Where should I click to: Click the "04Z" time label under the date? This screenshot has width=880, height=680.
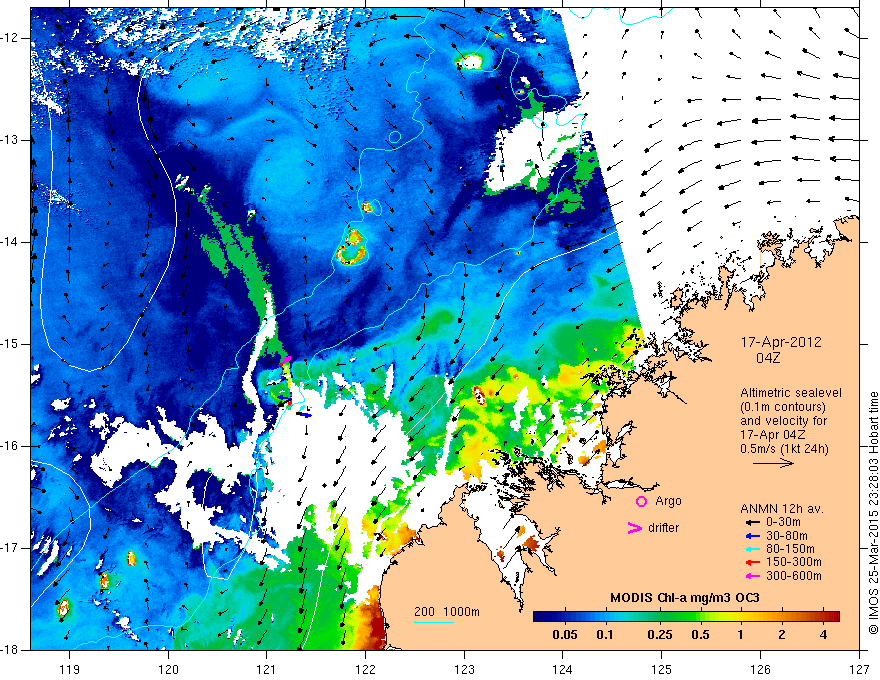click(x=768, y=358)
